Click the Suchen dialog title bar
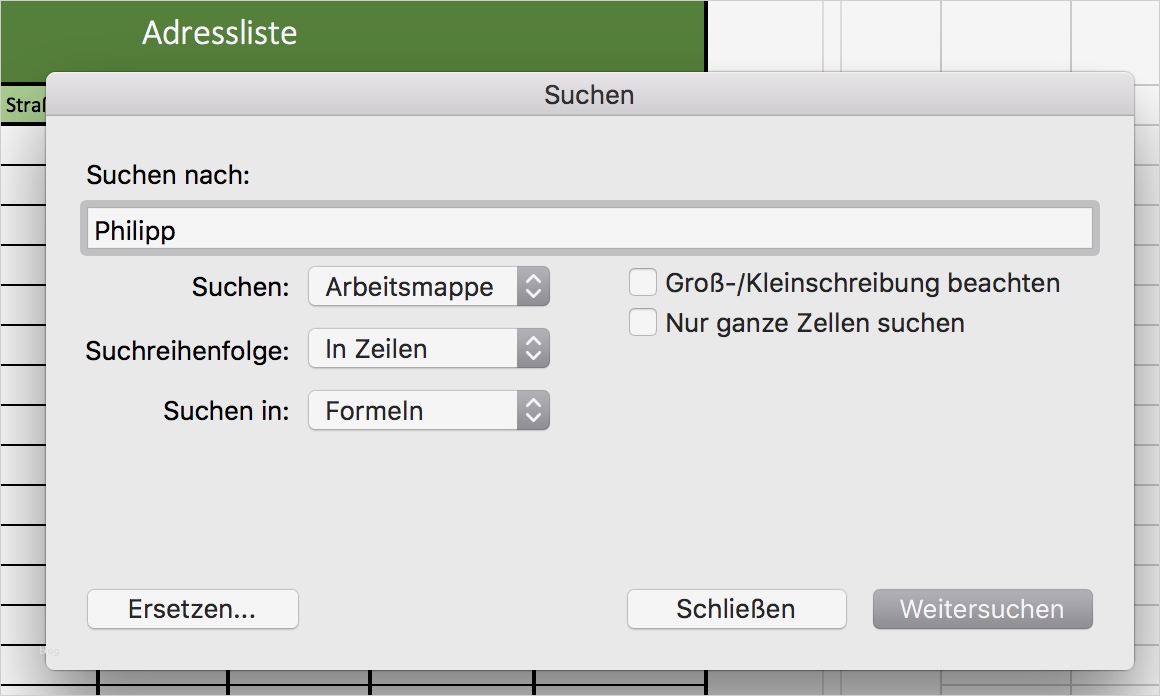This screenshot has height=696, width=1160. (x=589, y=95)
